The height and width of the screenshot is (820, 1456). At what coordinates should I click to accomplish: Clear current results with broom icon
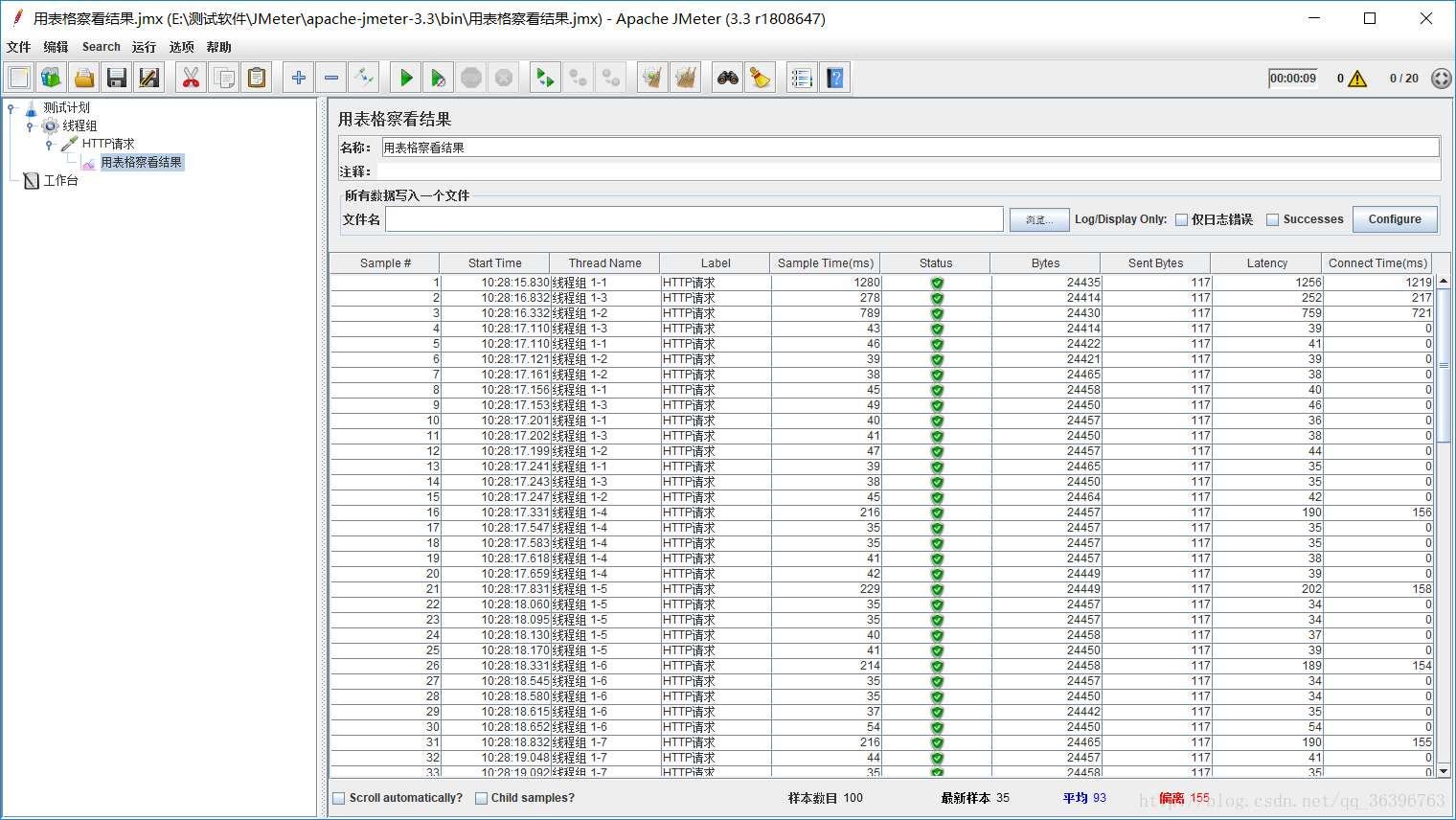pos(653,78)
